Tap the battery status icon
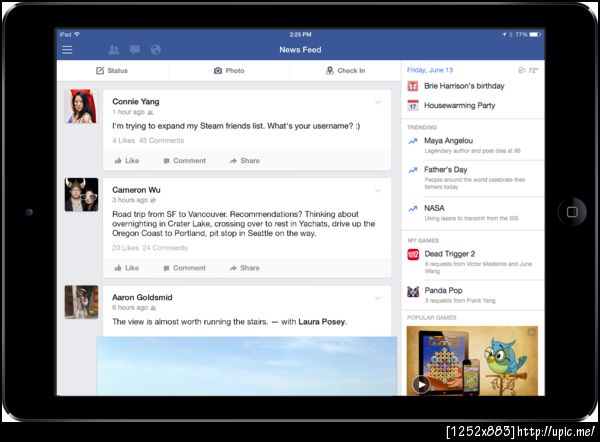The image size is (600, 442). (x=535, y=34)
